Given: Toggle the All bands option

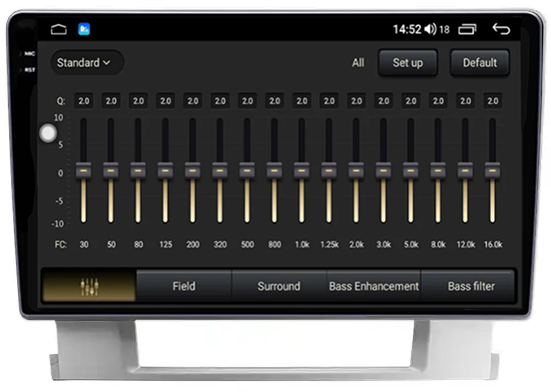Looking at the screenshot, I should coord(358,63).
